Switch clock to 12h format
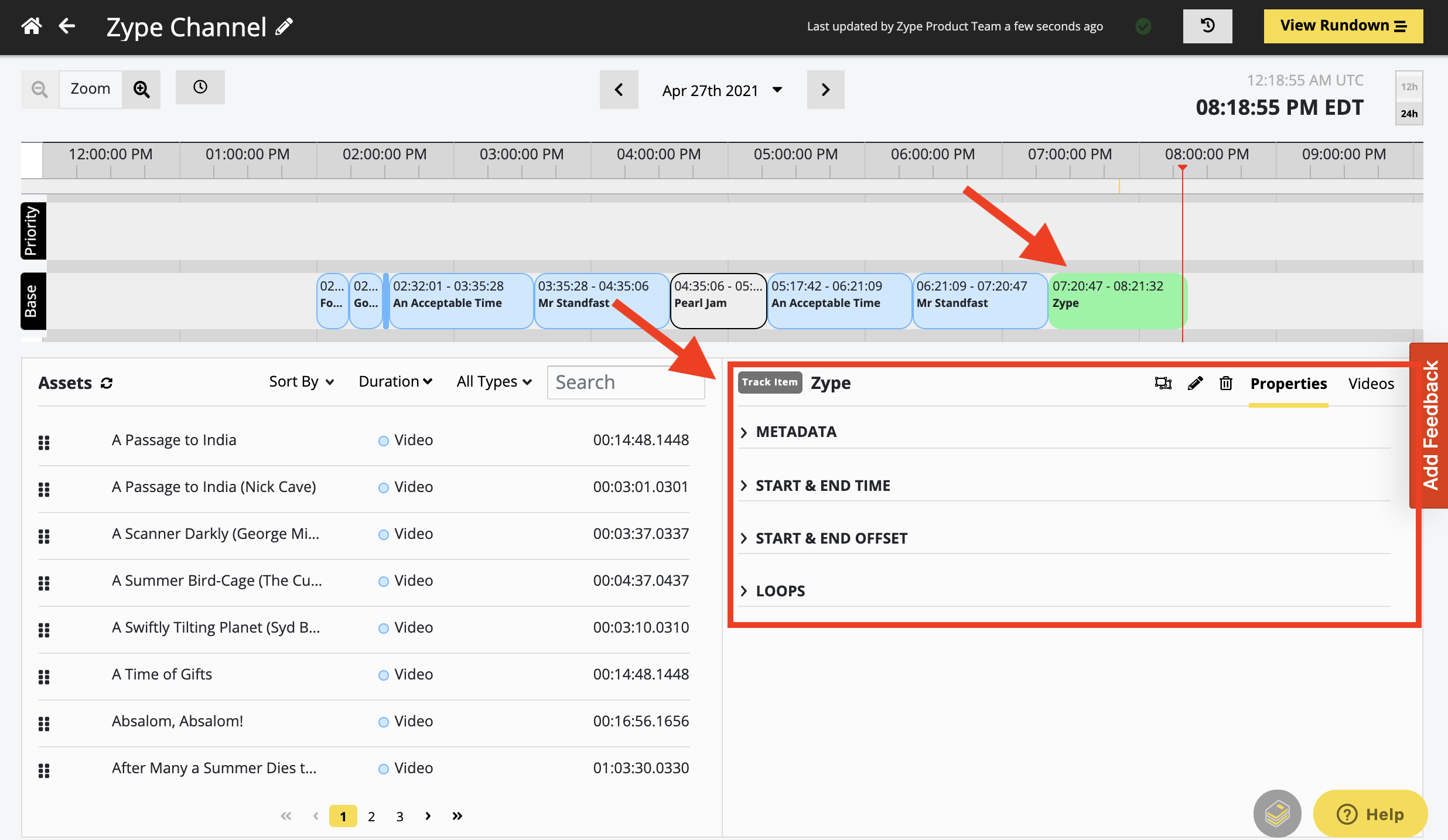This screenshot has width=1448, height=840. [x=1409, y=87]
